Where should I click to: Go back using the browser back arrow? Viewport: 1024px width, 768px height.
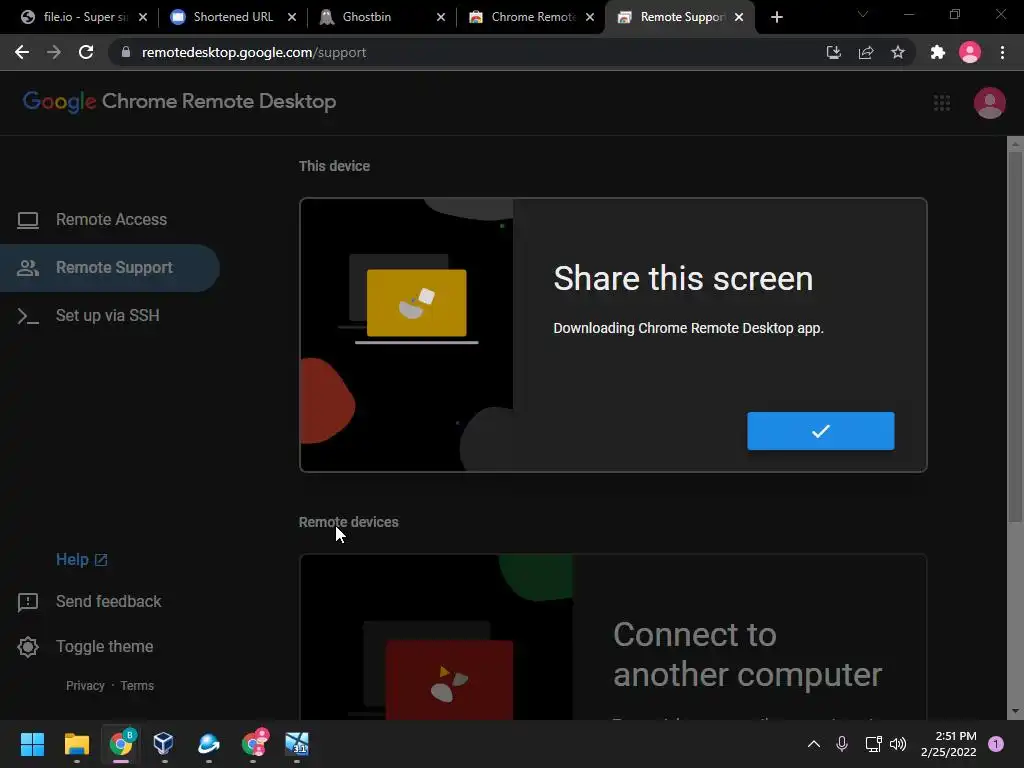click(x=22, y=52)
